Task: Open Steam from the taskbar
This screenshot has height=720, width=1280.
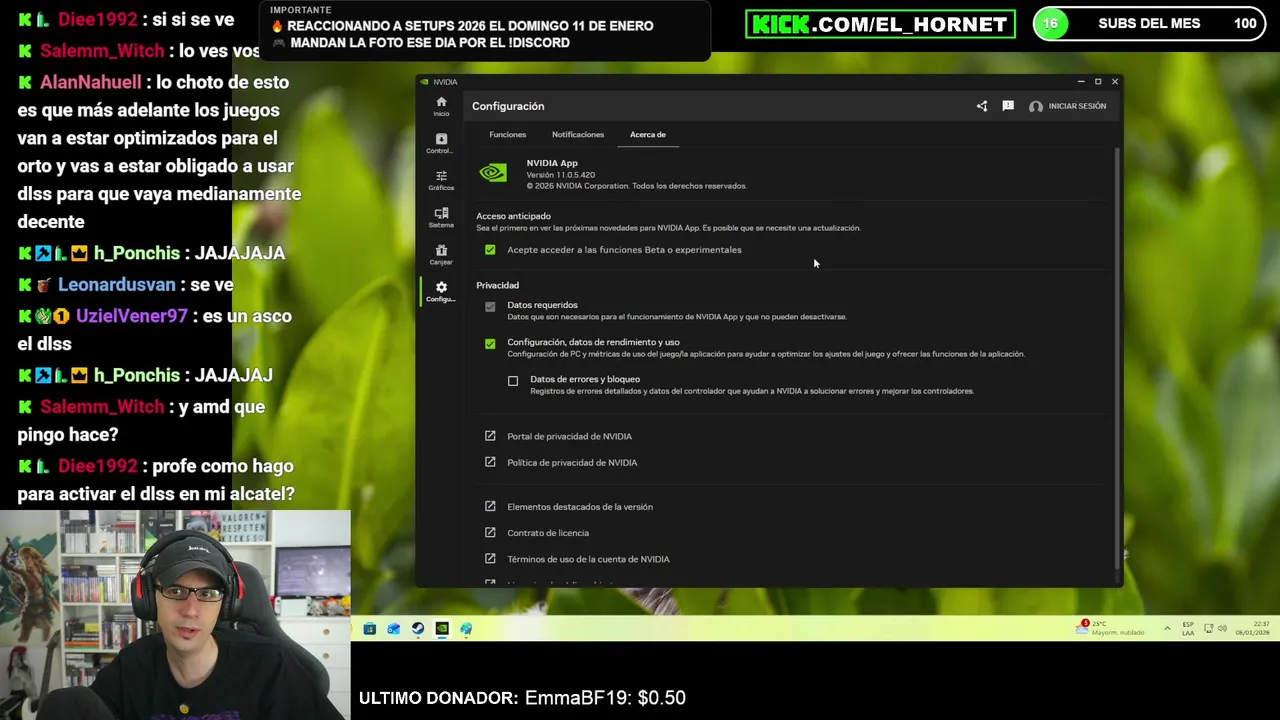Action: (x=418, y=629)
